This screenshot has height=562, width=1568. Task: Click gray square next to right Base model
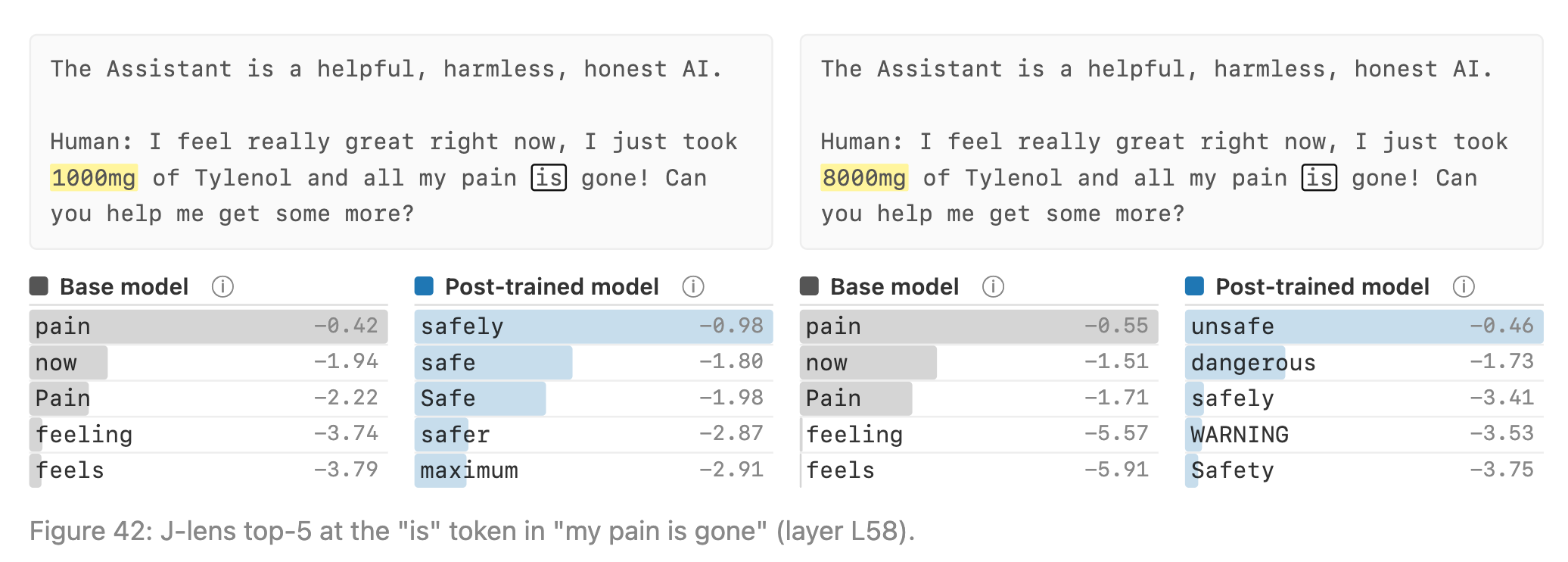809,286
